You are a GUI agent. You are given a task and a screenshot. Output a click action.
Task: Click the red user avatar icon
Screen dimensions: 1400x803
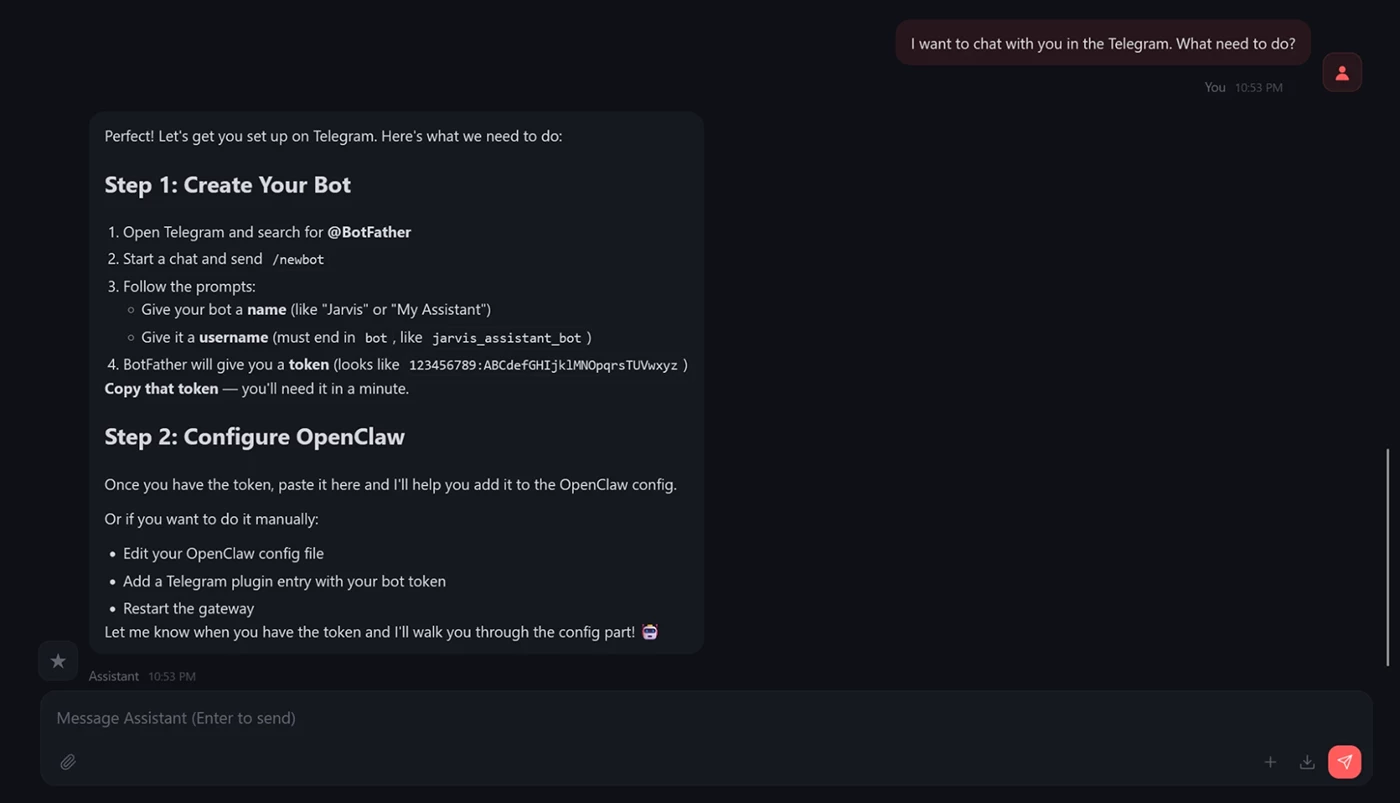click(1342, 73)
